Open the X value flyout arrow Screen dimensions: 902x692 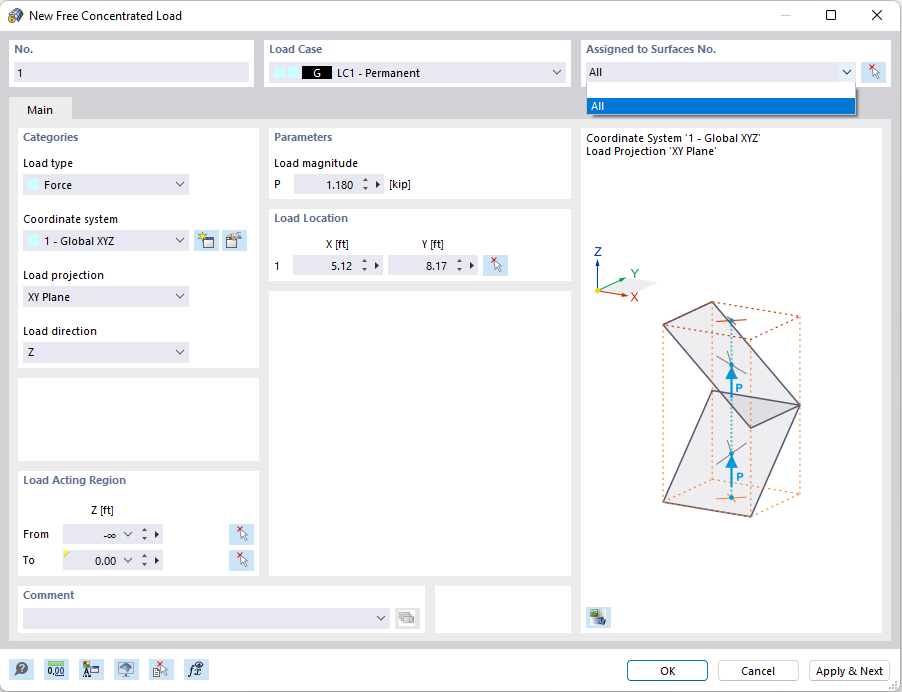[377, 266]
